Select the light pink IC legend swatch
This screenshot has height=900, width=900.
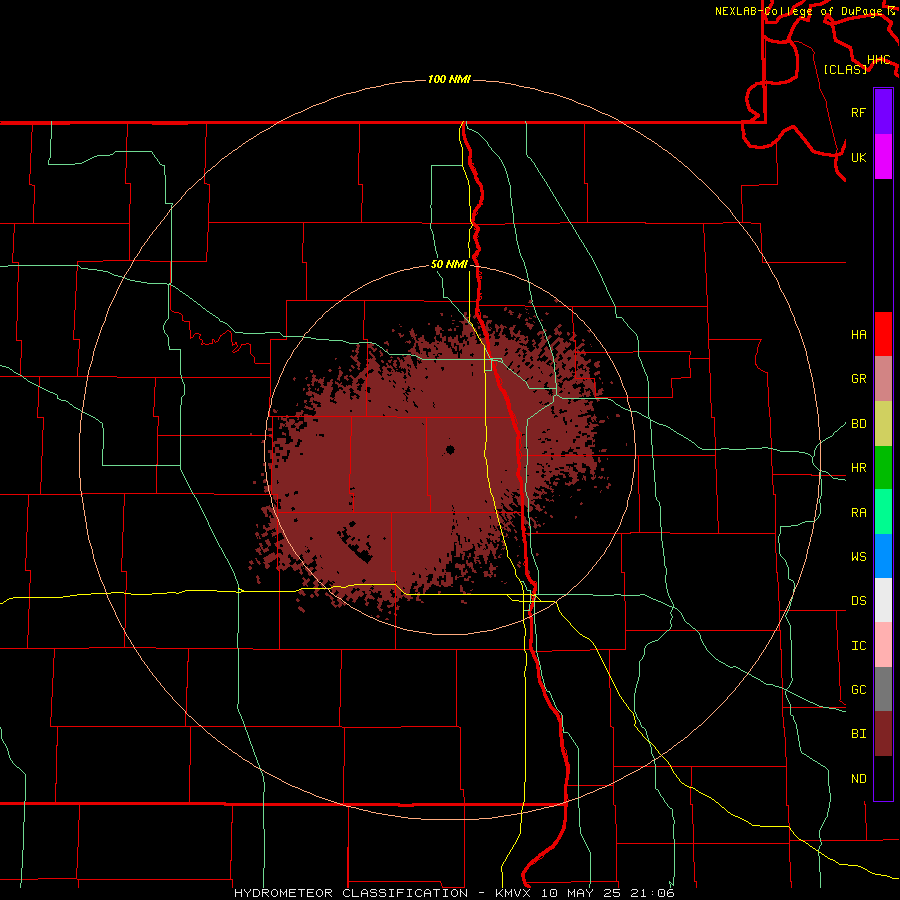point(883,645)
